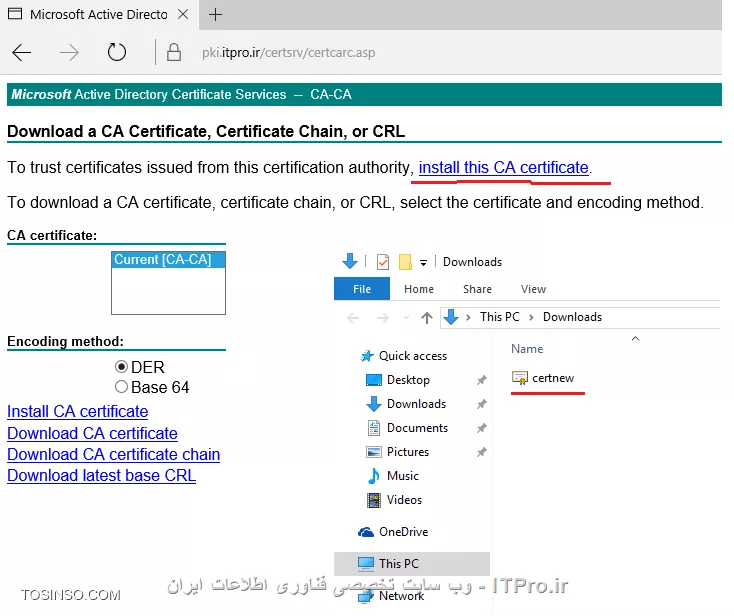
Task: Click the pin icon next to Documents
Action: [481, 428]
